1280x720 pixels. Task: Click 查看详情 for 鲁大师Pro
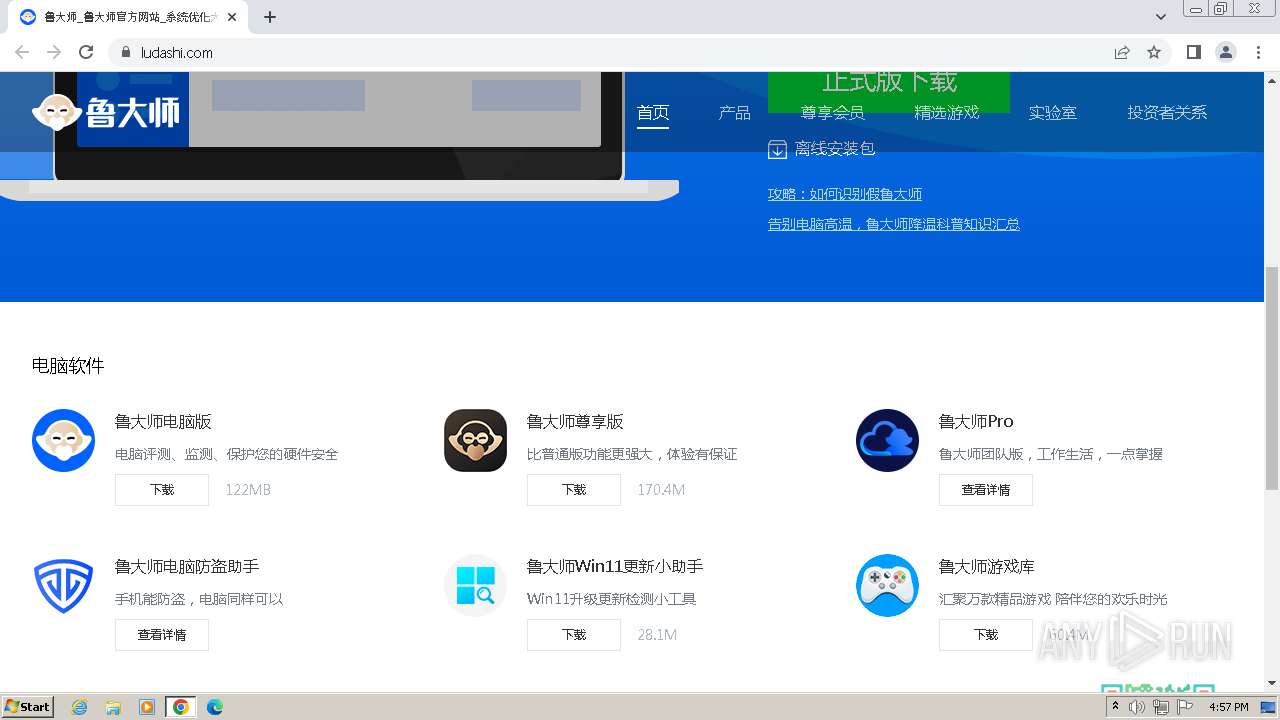pyautogui.click(x=986, y=490)
